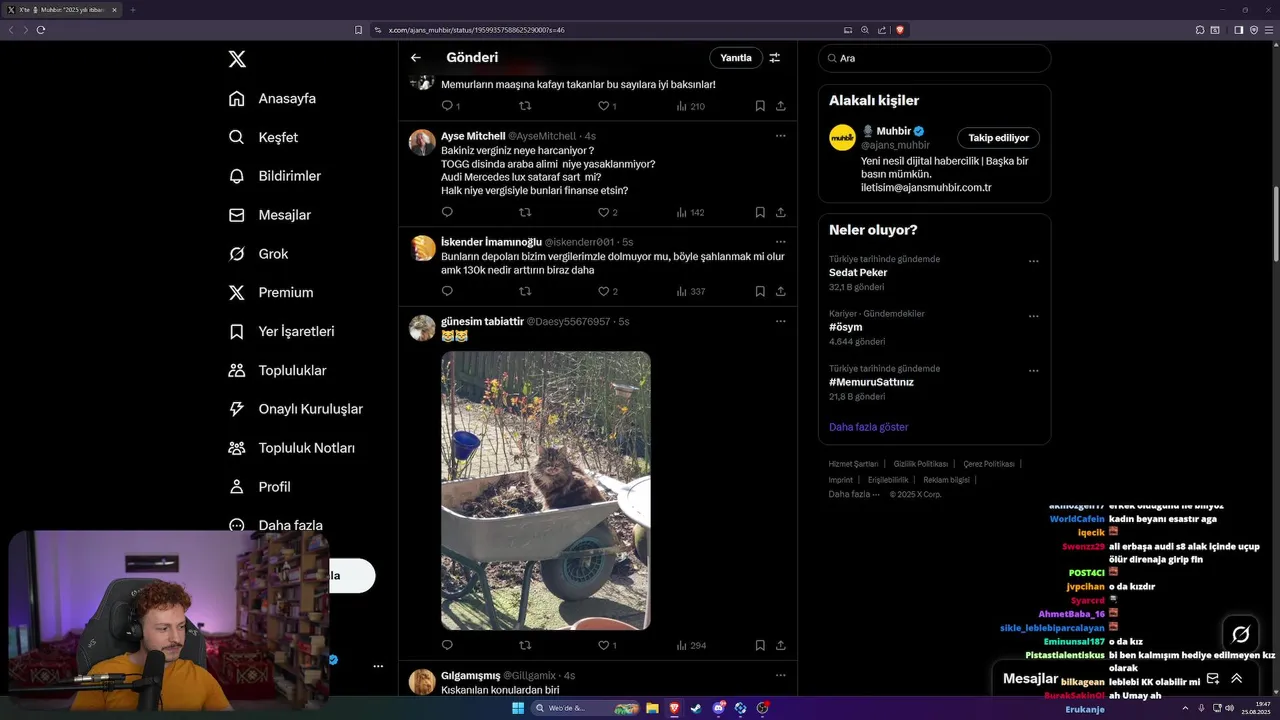The image size is (1280, 720).
Task: Bookmark Ayse Mitchell's reply
Action: click(760, 212)
